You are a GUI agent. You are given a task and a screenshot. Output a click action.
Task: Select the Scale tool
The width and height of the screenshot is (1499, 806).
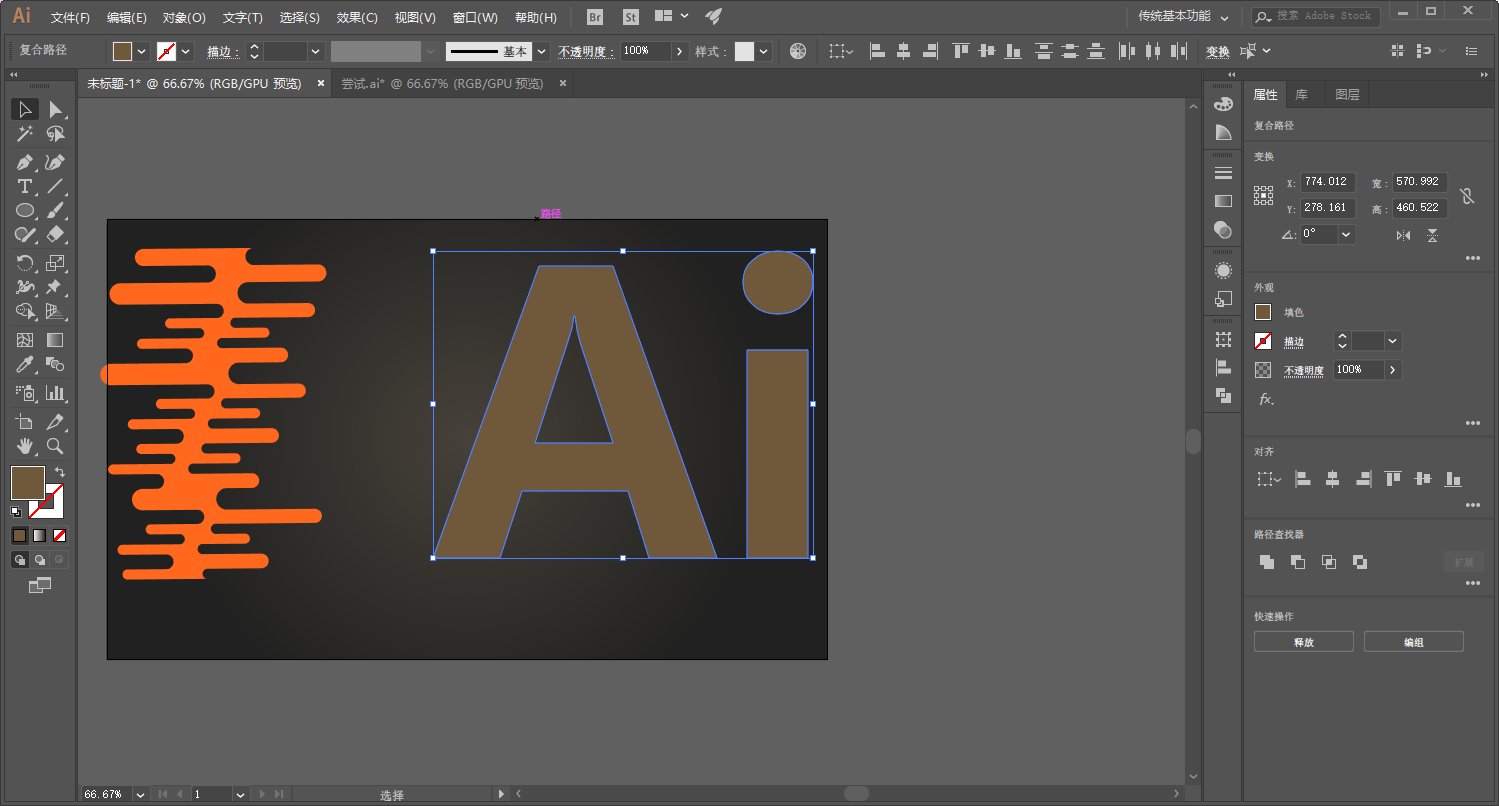pyautogui.click(x=55, y=263)
